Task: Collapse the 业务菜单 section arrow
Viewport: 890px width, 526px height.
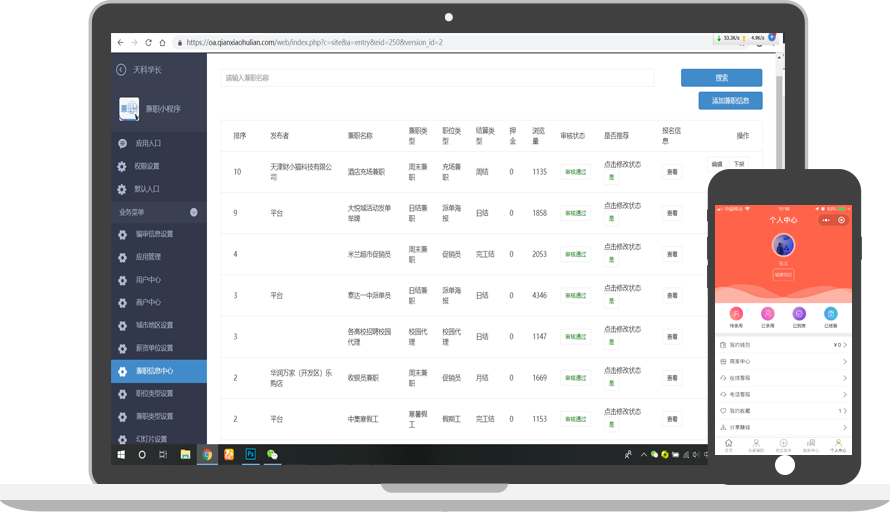Action: pos(194,212)
